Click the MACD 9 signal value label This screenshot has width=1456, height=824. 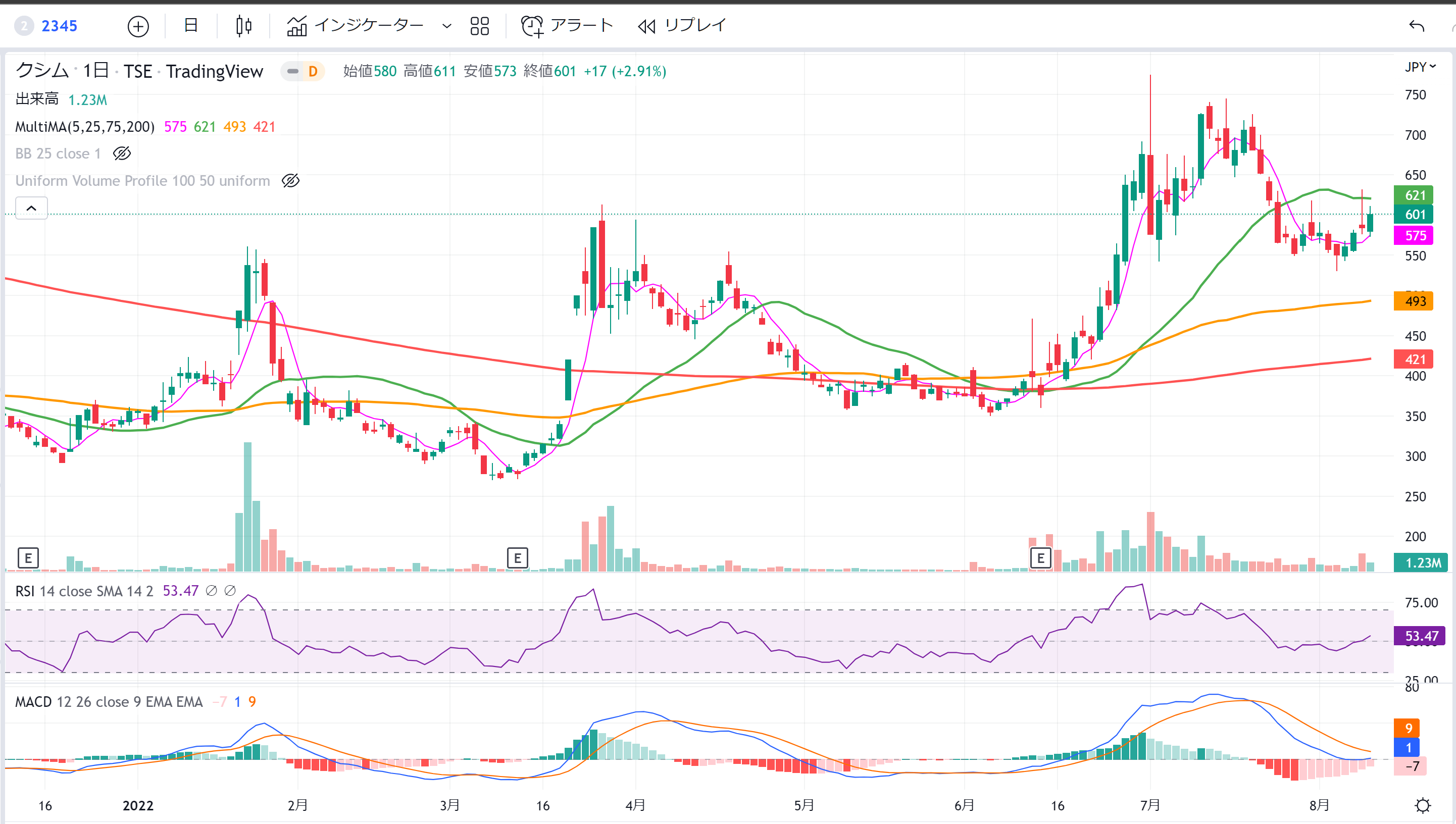(1407, 729)
